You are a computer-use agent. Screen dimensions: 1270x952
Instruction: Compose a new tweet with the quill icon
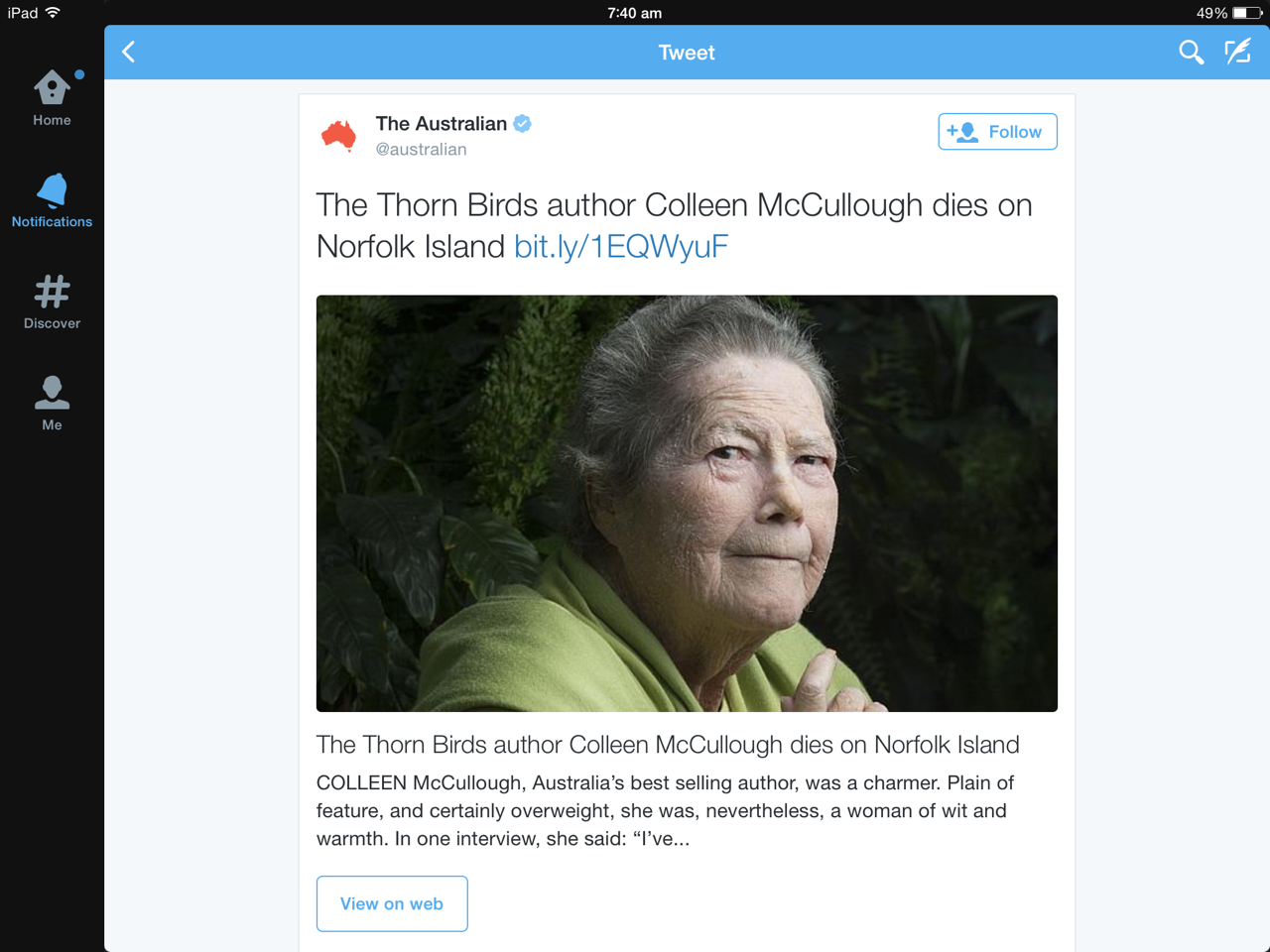[x=1237, y=52]
